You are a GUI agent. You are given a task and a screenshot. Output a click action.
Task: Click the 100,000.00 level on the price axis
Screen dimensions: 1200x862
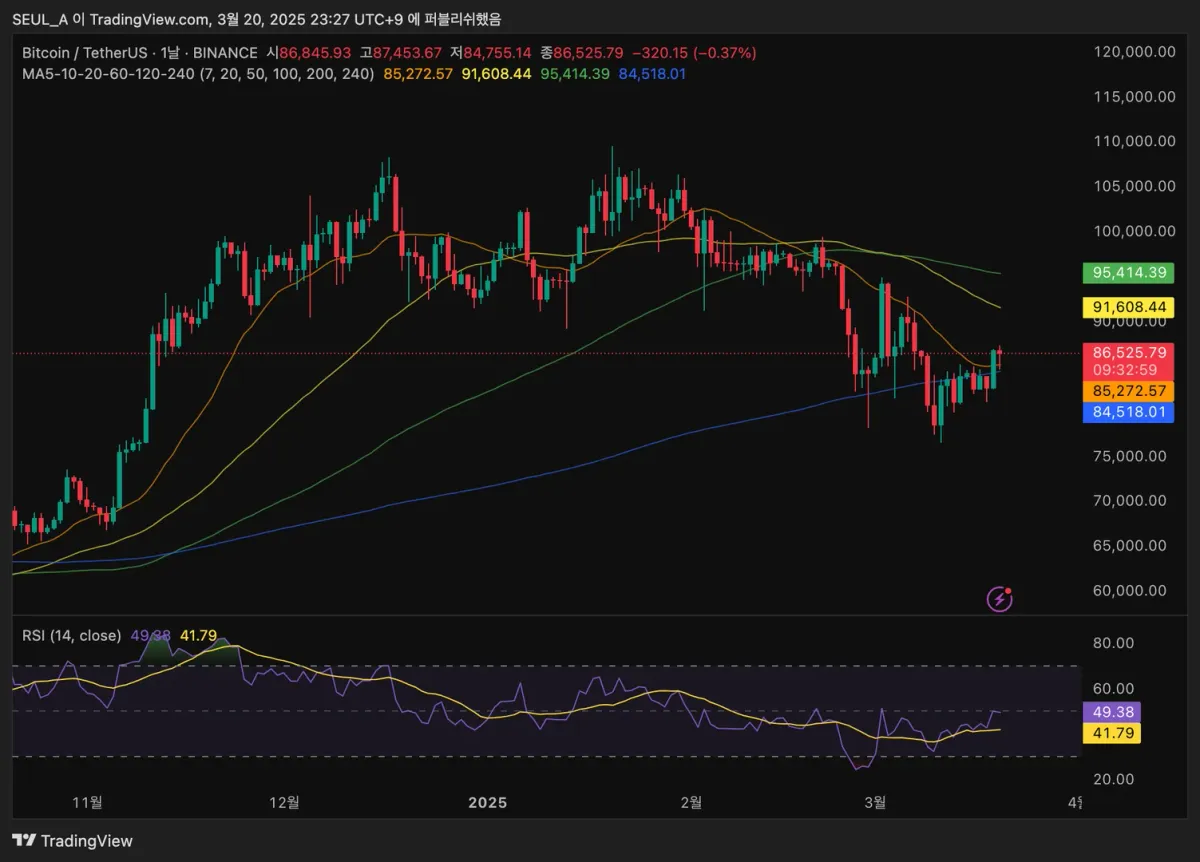click(x=1134, y=231)
